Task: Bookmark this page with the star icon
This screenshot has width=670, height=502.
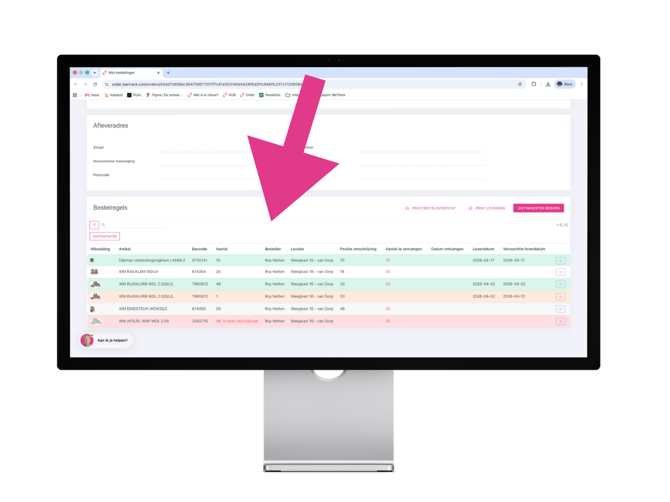Action: (520, 84)
